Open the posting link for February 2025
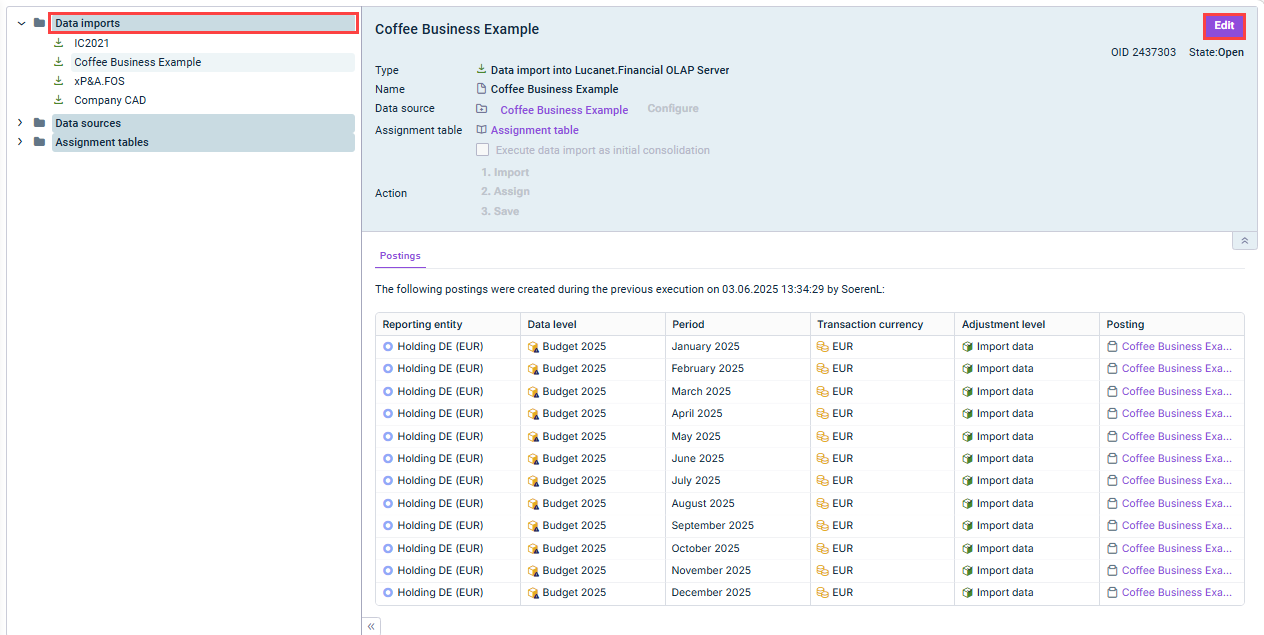1264x635 pixels. click(1177, 368)
